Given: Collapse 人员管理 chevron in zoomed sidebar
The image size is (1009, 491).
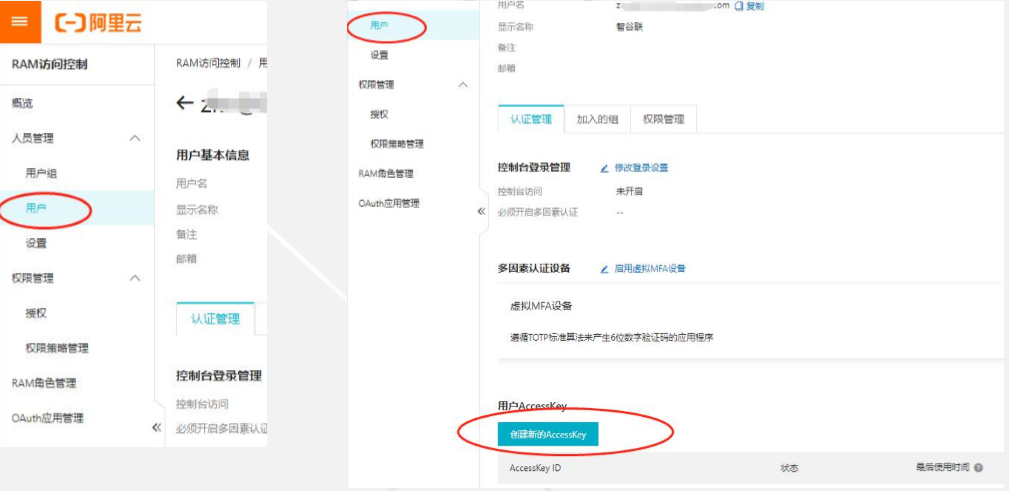Looking at the screenshot, I should (135, 138).
